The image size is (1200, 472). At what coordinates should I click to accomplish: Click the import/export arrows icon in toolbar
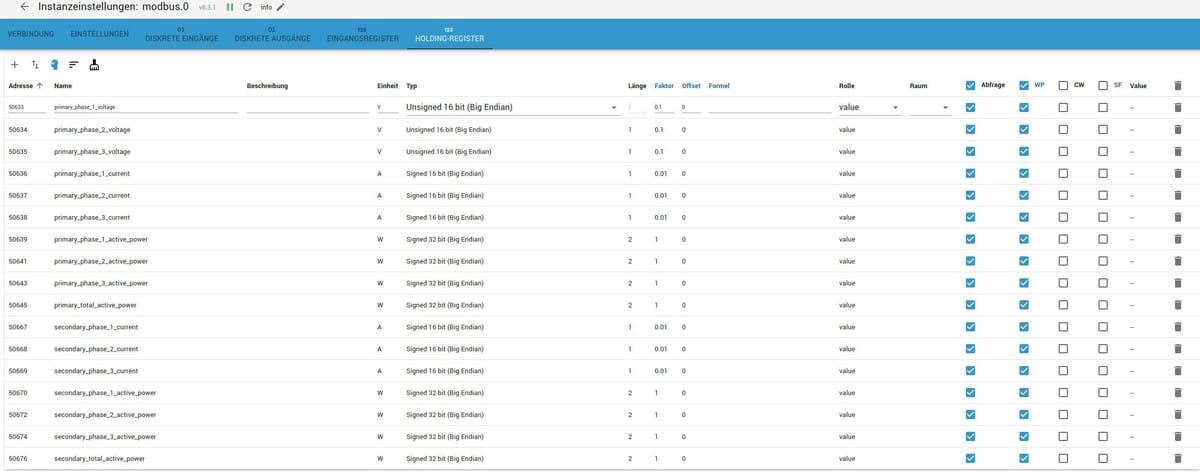[x=35, y=65]
